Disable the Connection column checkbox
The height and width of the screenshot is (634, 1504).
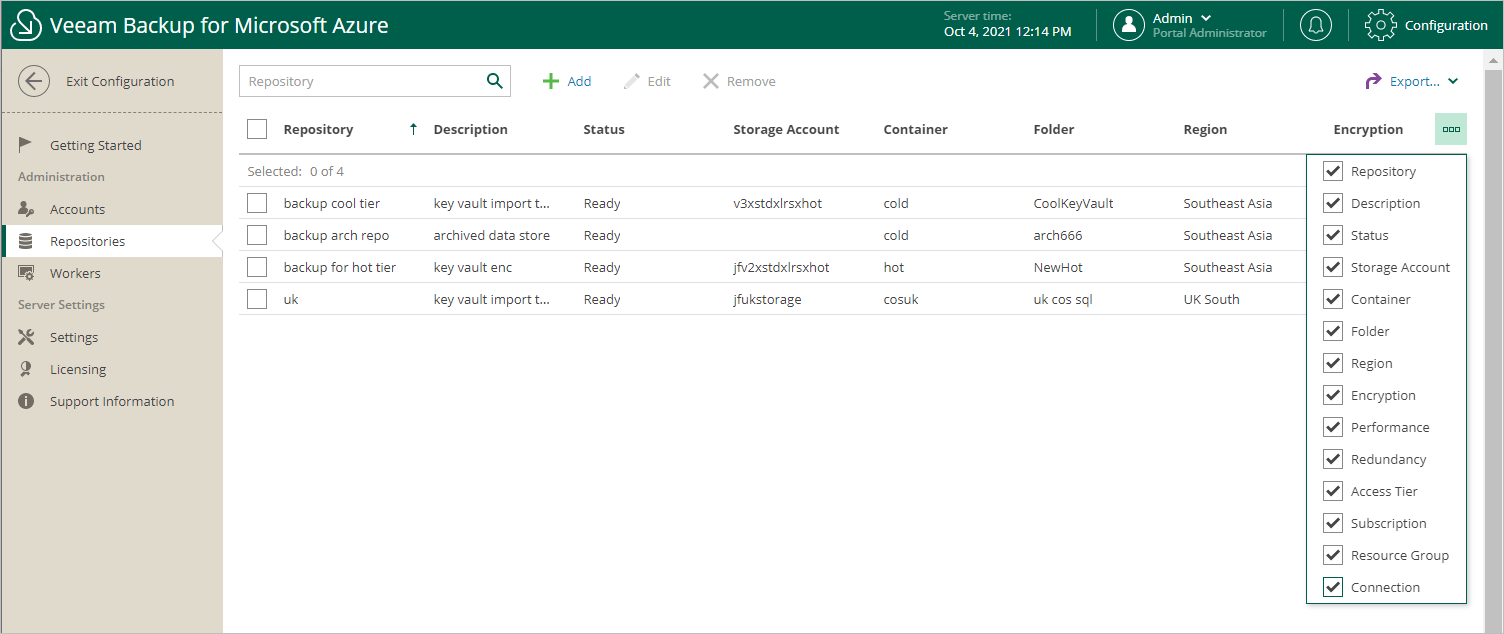(1333, 587)
